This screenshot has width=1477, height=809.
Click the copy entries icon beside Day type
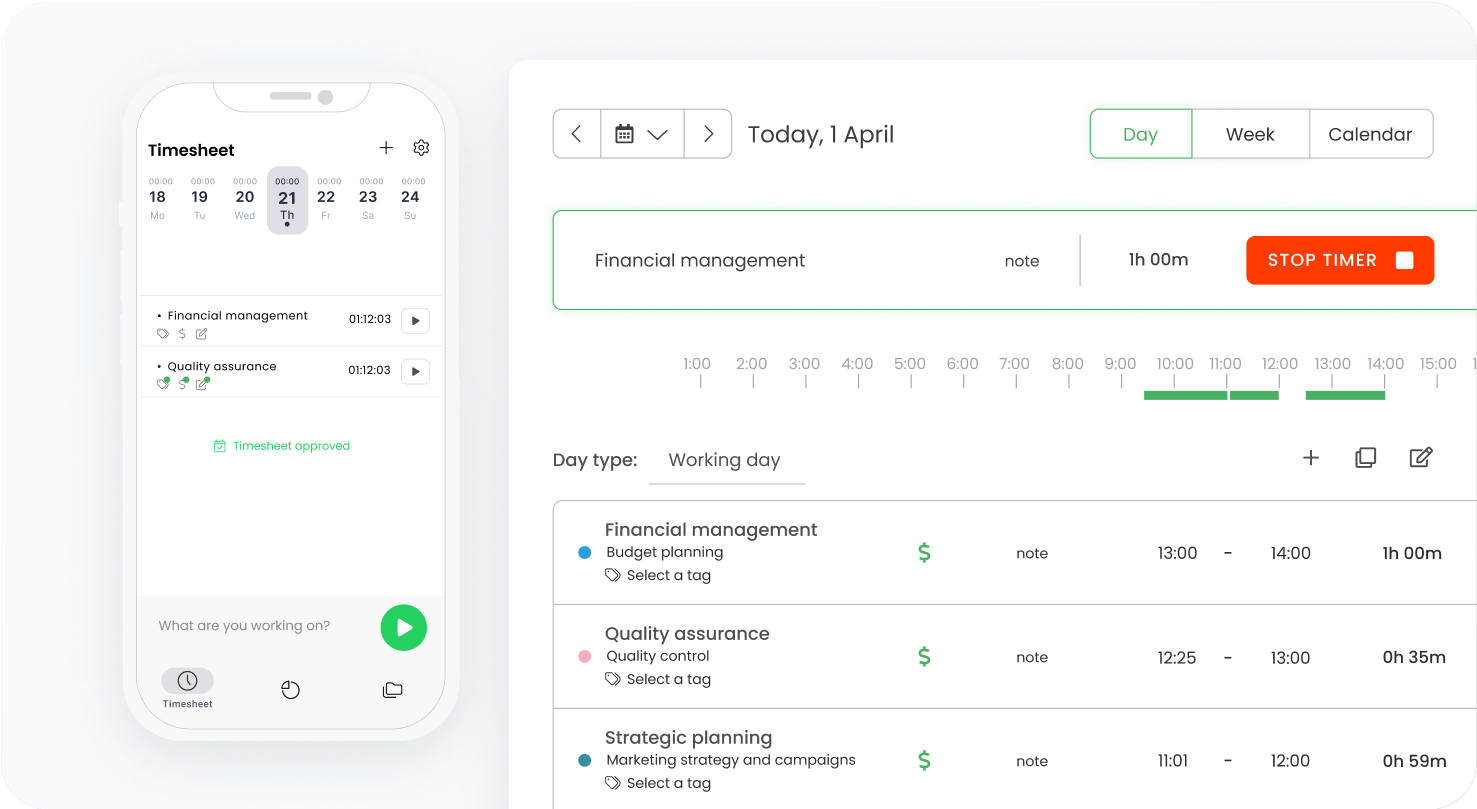pos(1365,458)
